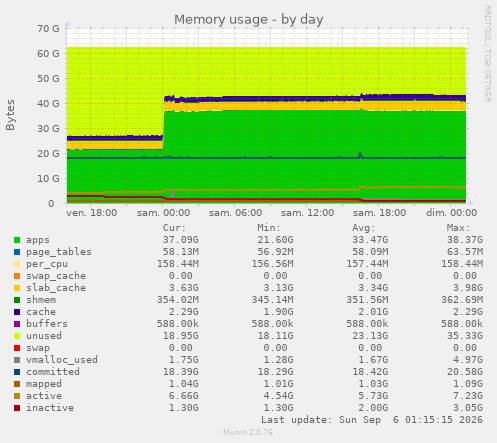Image resolution: width=497 pixels, height=443 pixels.
Task: Click the shmem dark green swatch
Action: coord(17,300)
